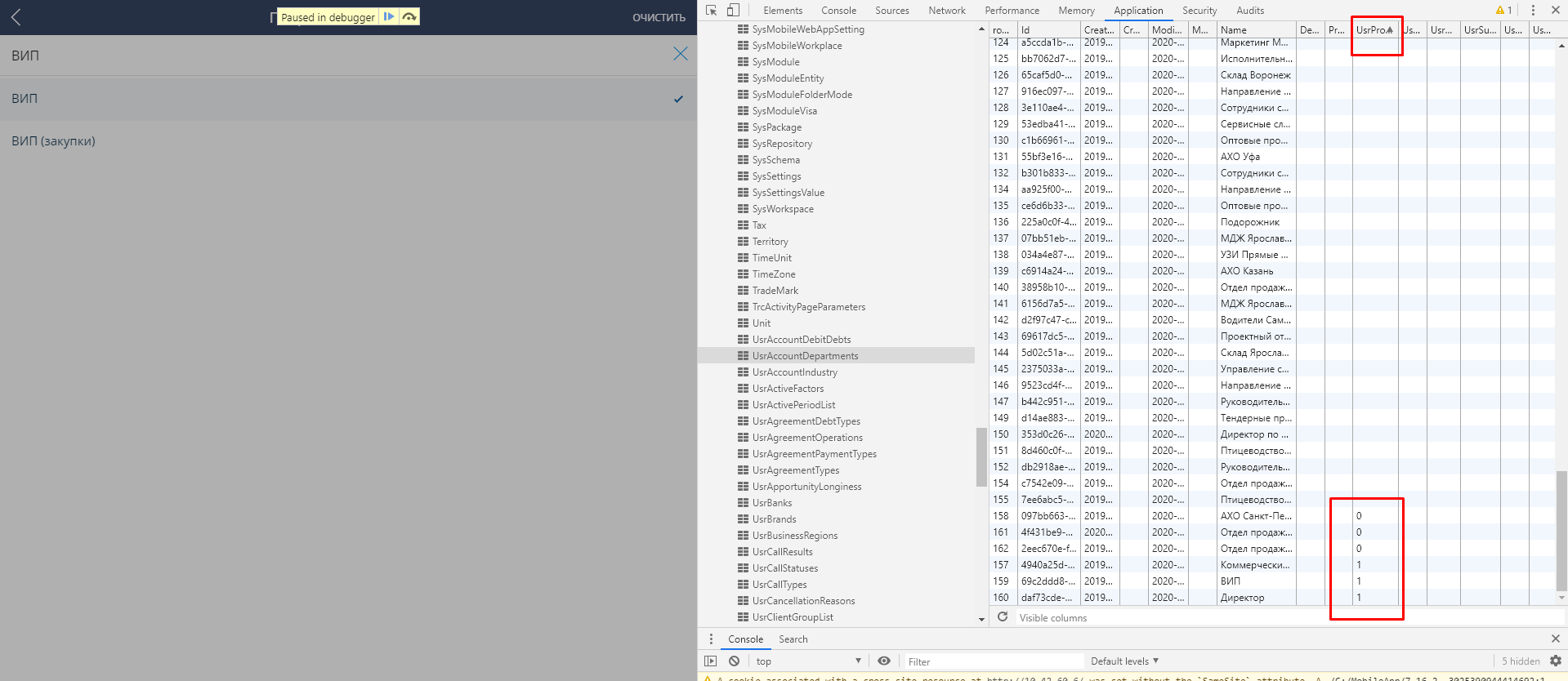Activate inspect element picker in DevTools
Image resolution: width=1568 pixels, height=681 pixels.
[711, 10]
